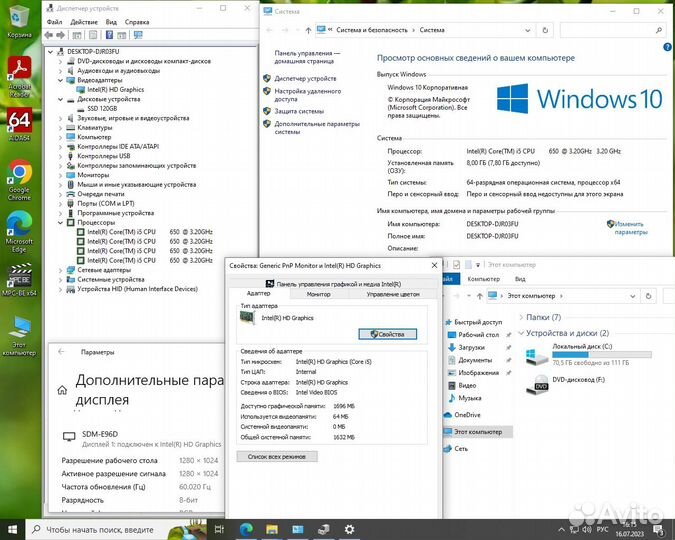Open Microsoft Edge desktop icon
Screen dimensions: 675x540
click(19, 232)
